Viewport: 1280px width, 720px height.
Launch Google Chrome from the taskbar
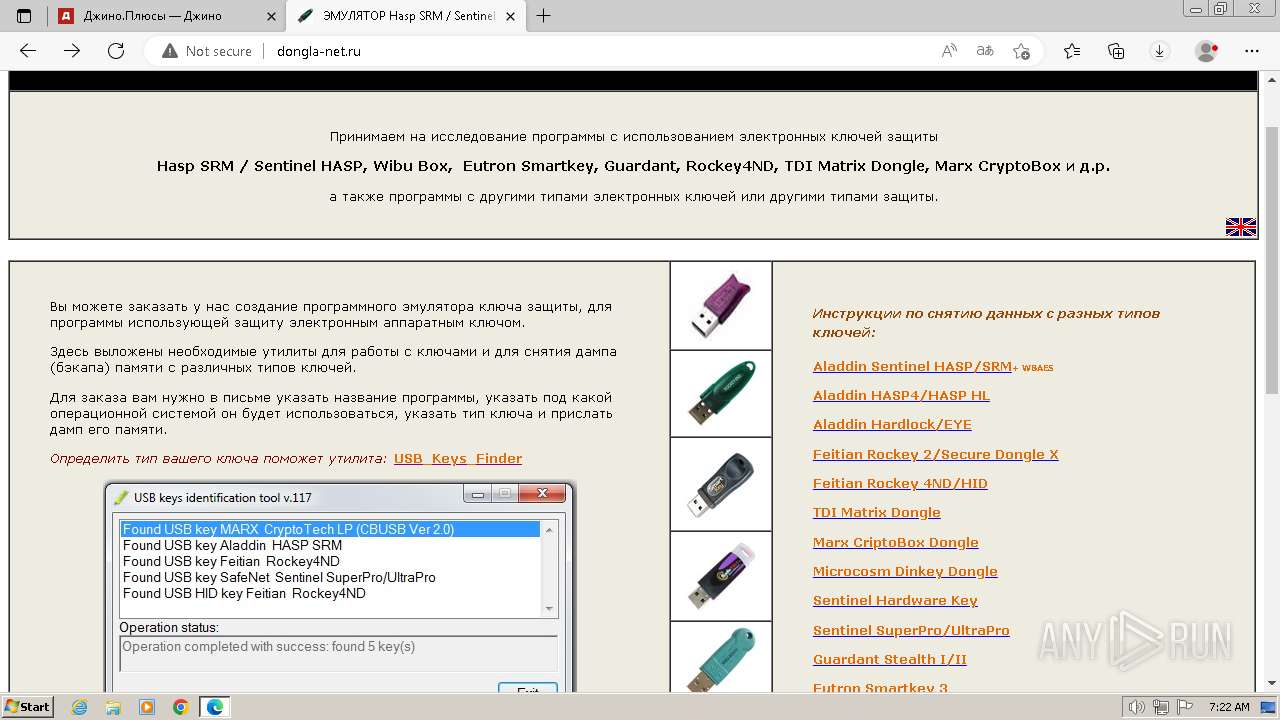tap(181, 707)
